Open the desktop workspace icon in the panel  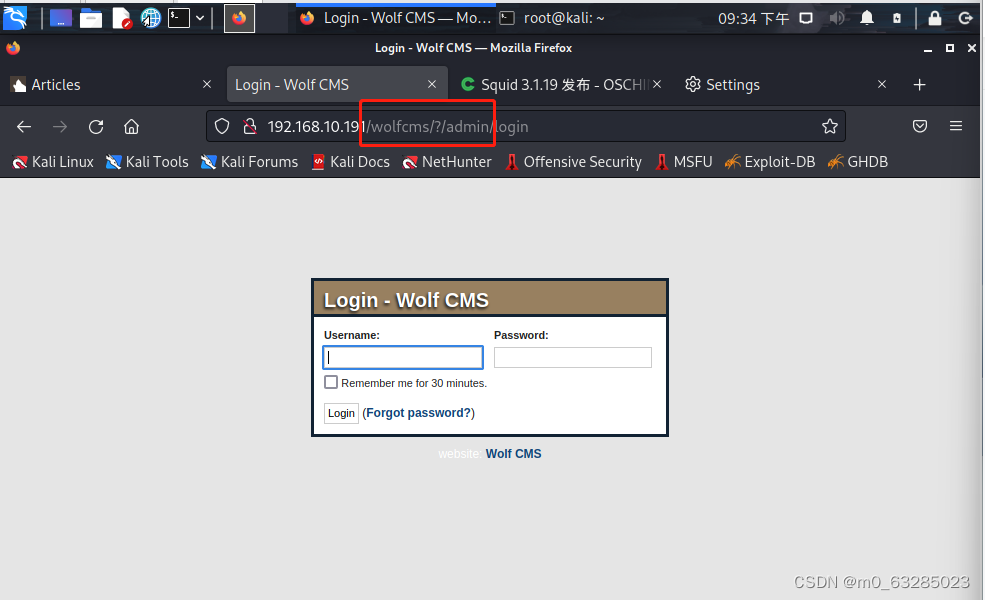(61, 18)
